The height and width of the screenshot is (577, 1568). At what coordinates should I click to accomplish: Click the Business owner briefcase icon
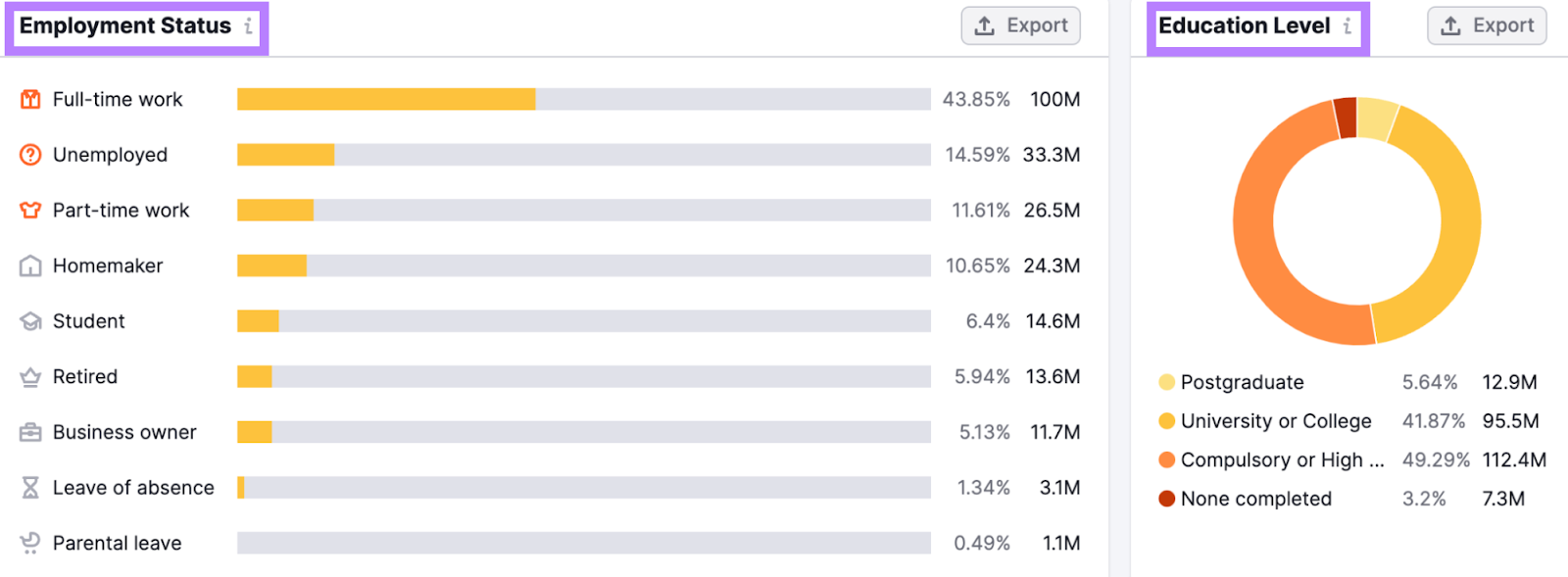(30, 432)
